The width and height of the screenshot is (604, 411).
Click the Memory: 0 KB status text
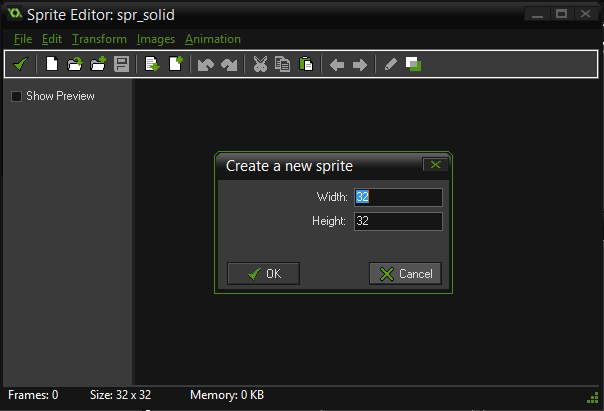tap(227, 395)
